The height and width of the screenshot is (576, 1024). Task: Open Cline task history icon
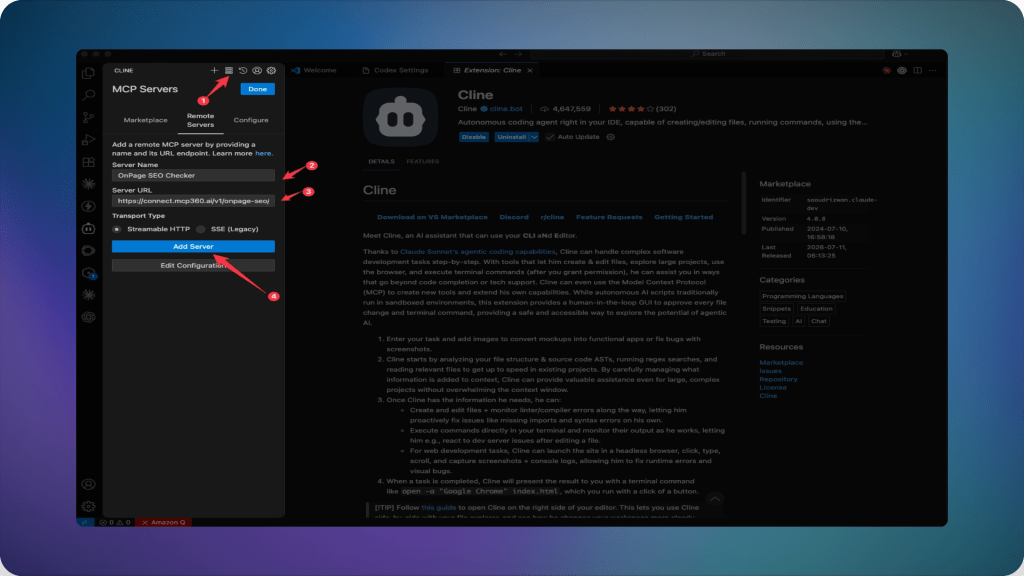coord(243,70)
